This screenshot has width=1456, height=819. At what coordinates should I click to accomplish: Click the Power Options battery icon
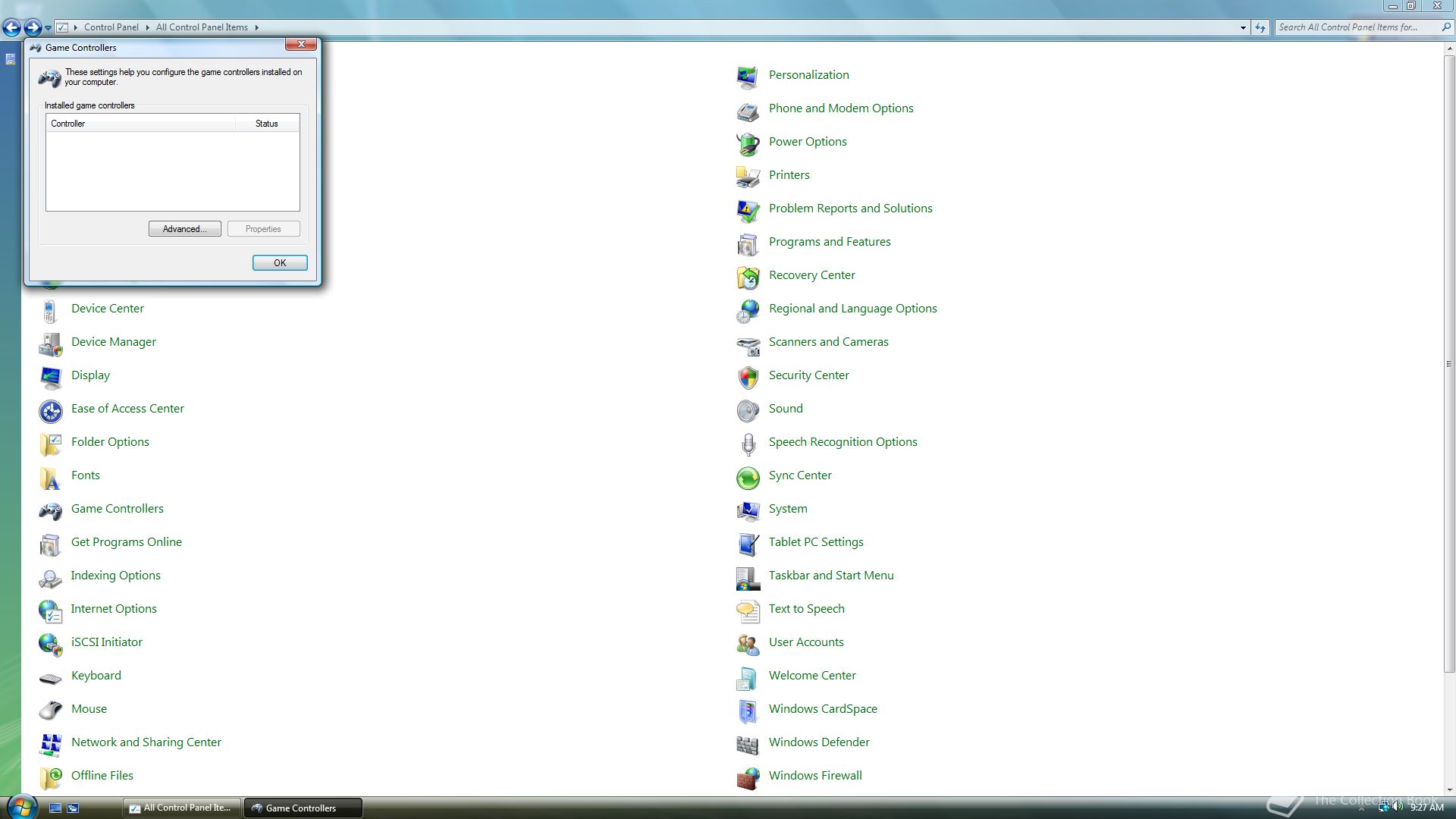748,143
